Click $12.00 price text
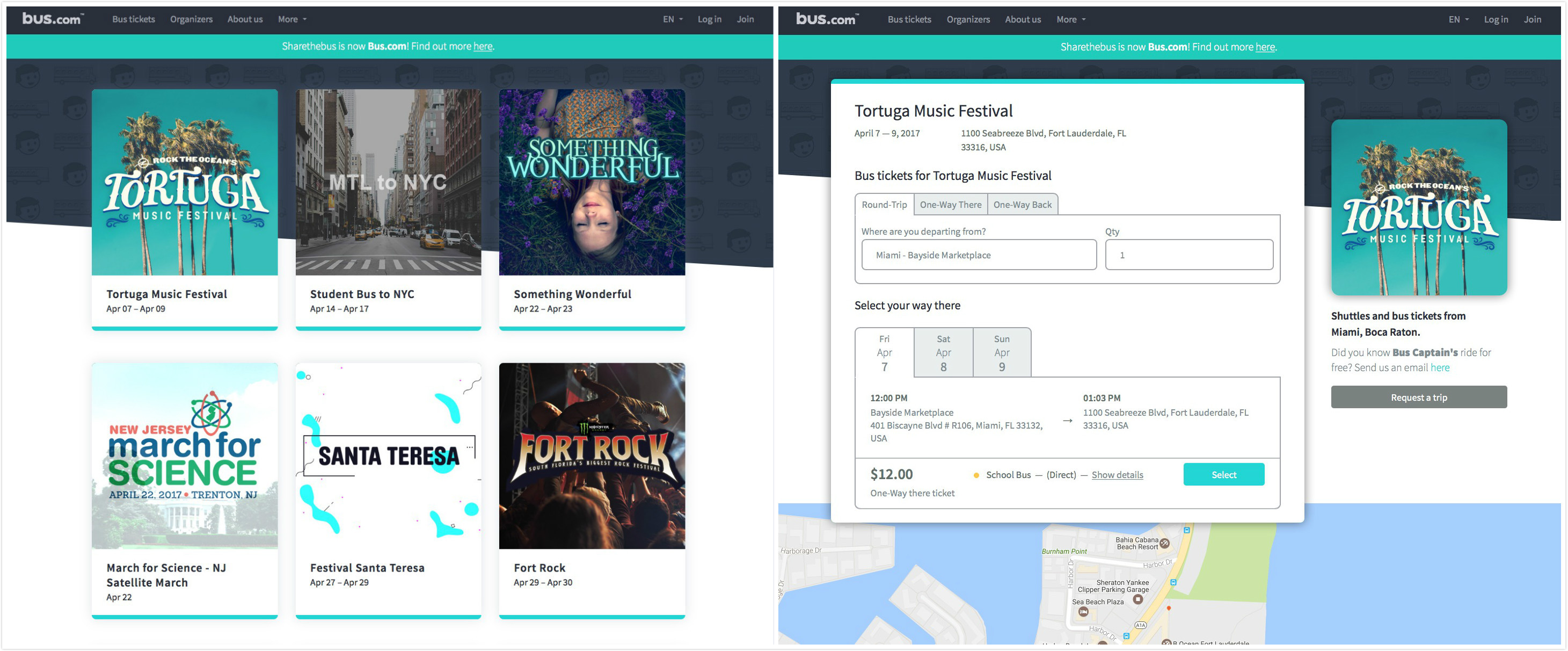The height and width of the screenshot is (651, 1568). (891, 474)
